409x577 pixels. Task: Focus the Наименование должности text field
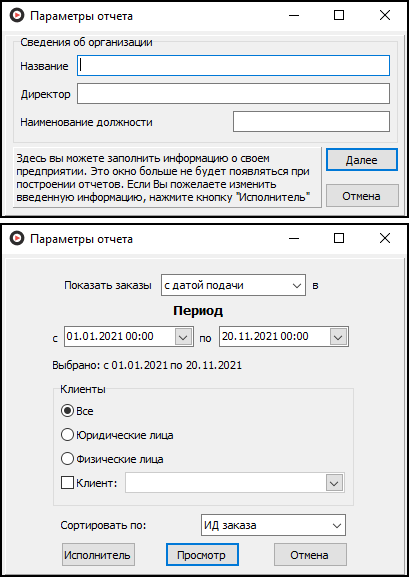[311, 121]
